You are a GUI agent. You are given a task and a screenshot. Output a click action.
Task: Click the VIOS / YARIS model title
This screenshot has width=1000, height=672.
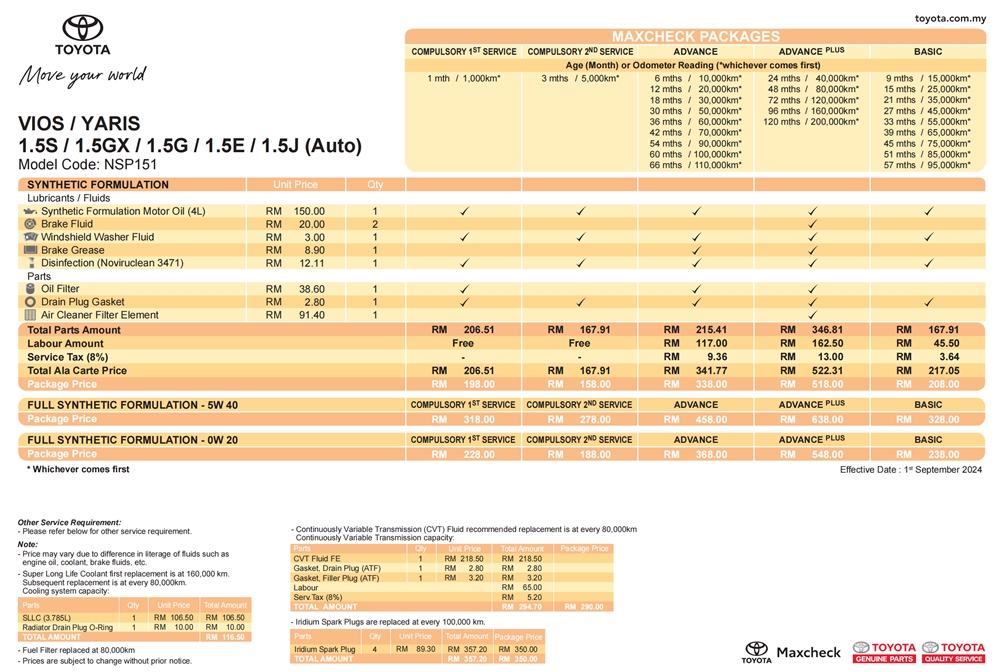(79, 123)
